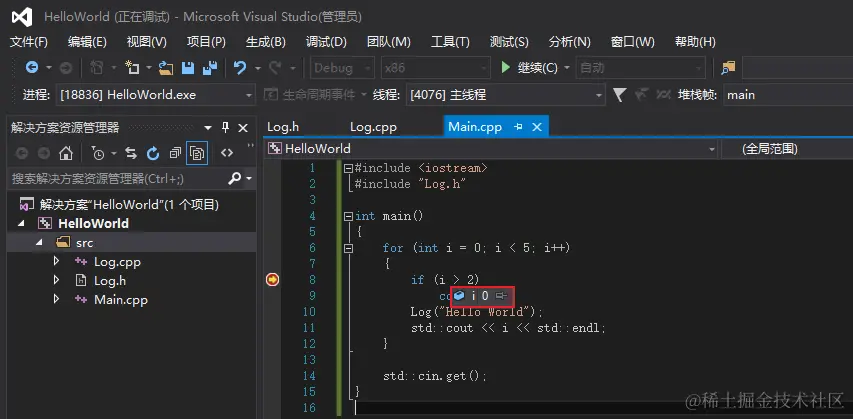Image resolution: width=853 pixels, height=419 pixels.
Task: Select Main.cpp in Solution Explorer tree
Action: pos(121,300)
